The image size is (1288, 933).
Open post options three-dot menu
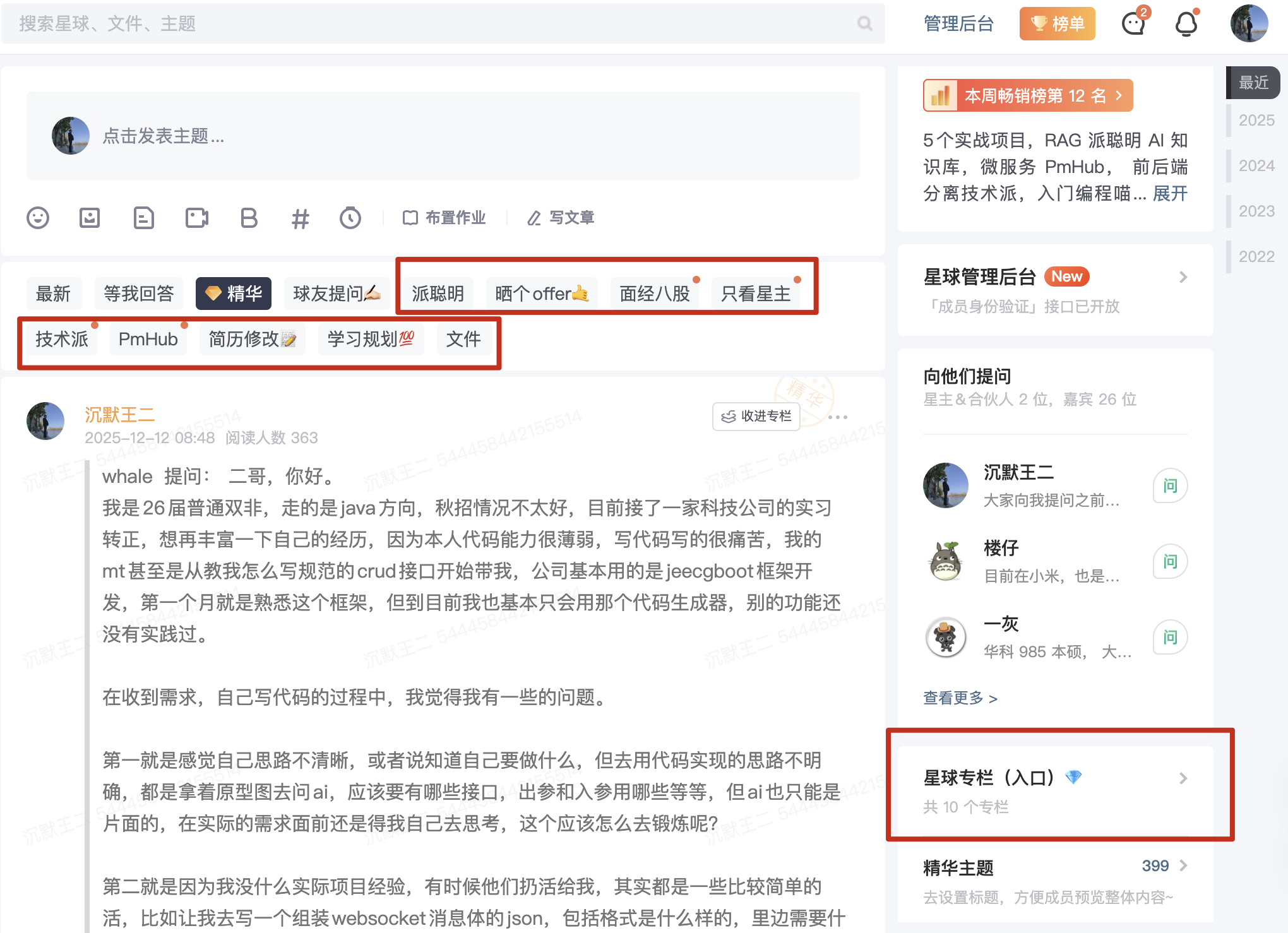837,417
